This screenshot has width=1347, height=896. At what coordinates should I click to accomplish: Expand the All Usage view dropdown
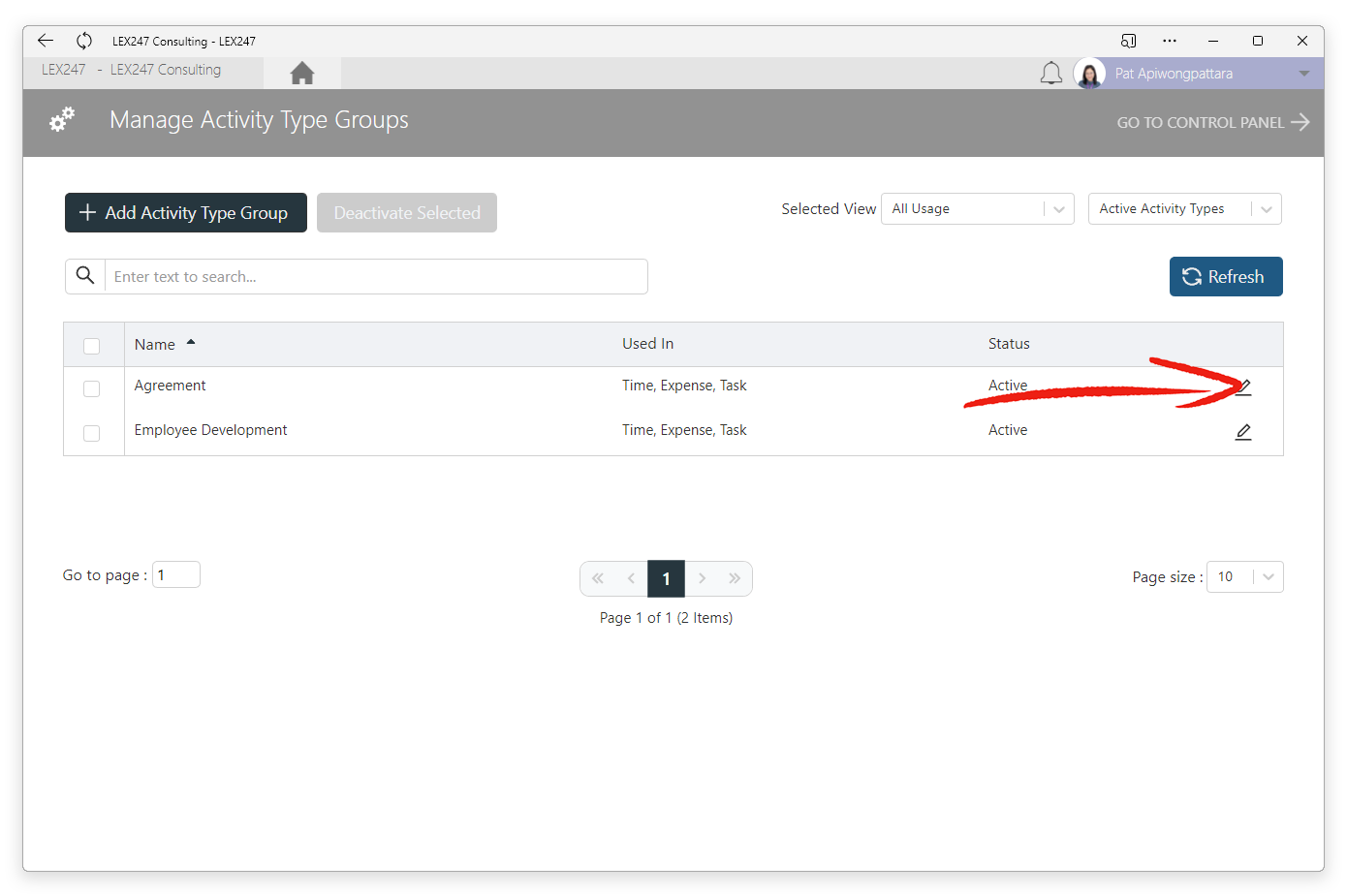(x=978, y=209)
